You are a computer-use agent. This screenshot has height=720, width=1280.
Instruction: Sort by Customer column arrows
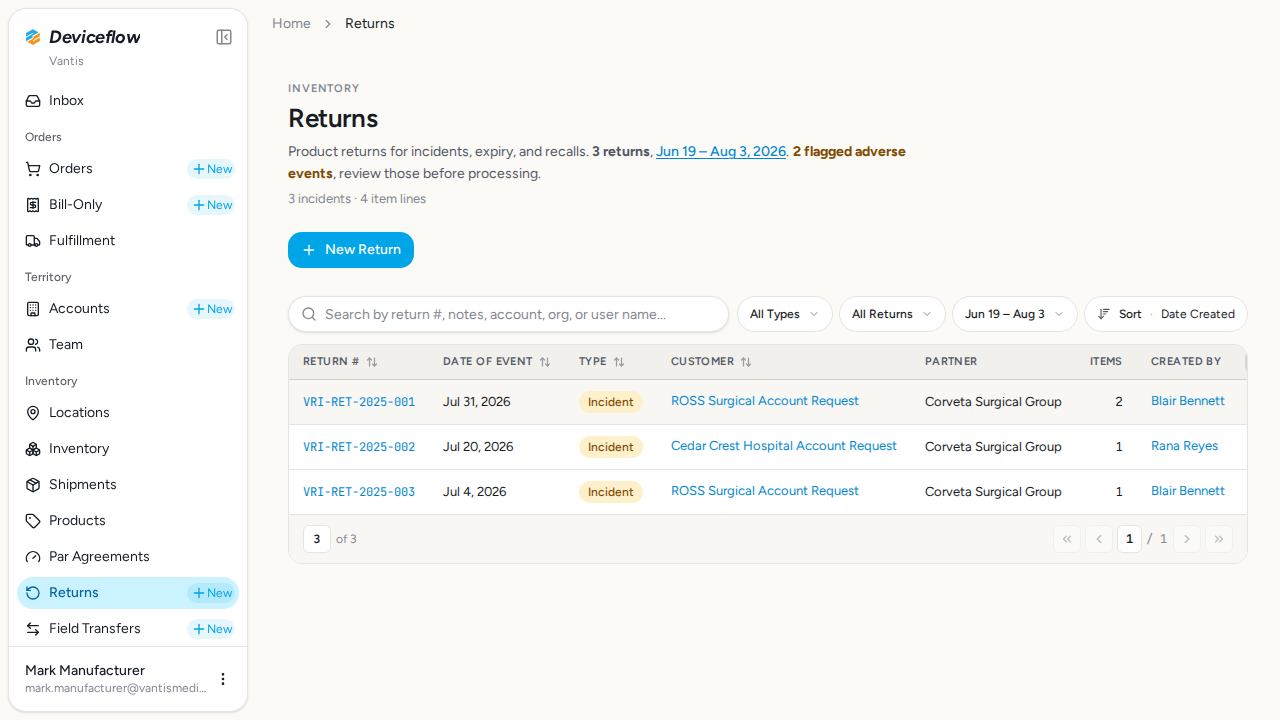(x=746, y=362)
